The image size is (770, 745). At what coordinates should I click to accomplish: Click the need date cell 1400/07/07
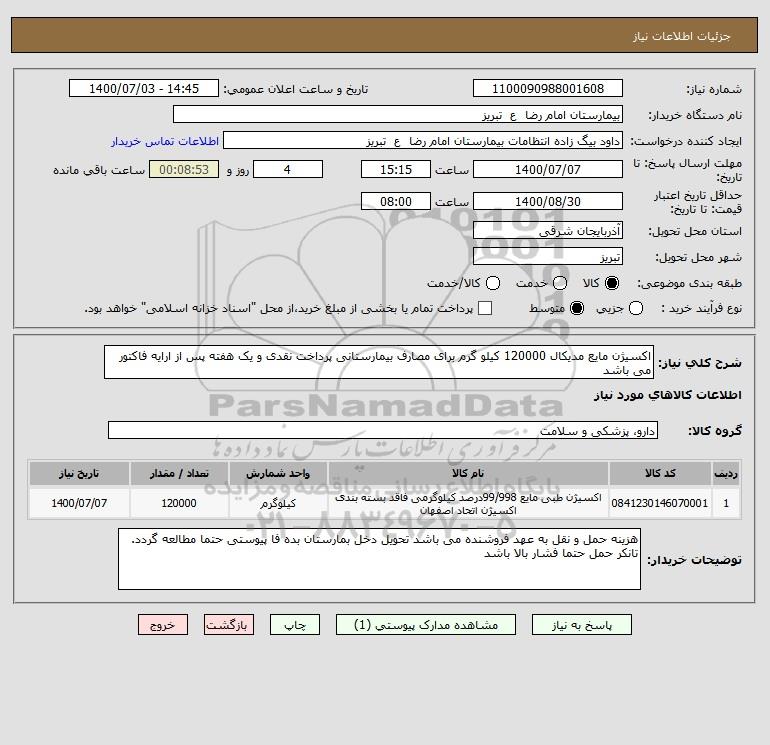tap(79, 503)
